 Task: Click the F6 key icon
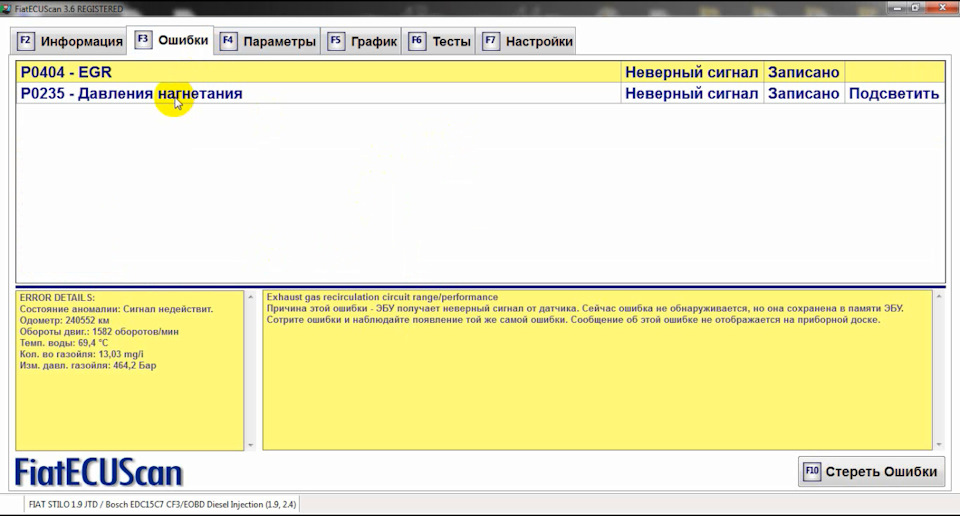pyautogui.click(x=416, y=41)
